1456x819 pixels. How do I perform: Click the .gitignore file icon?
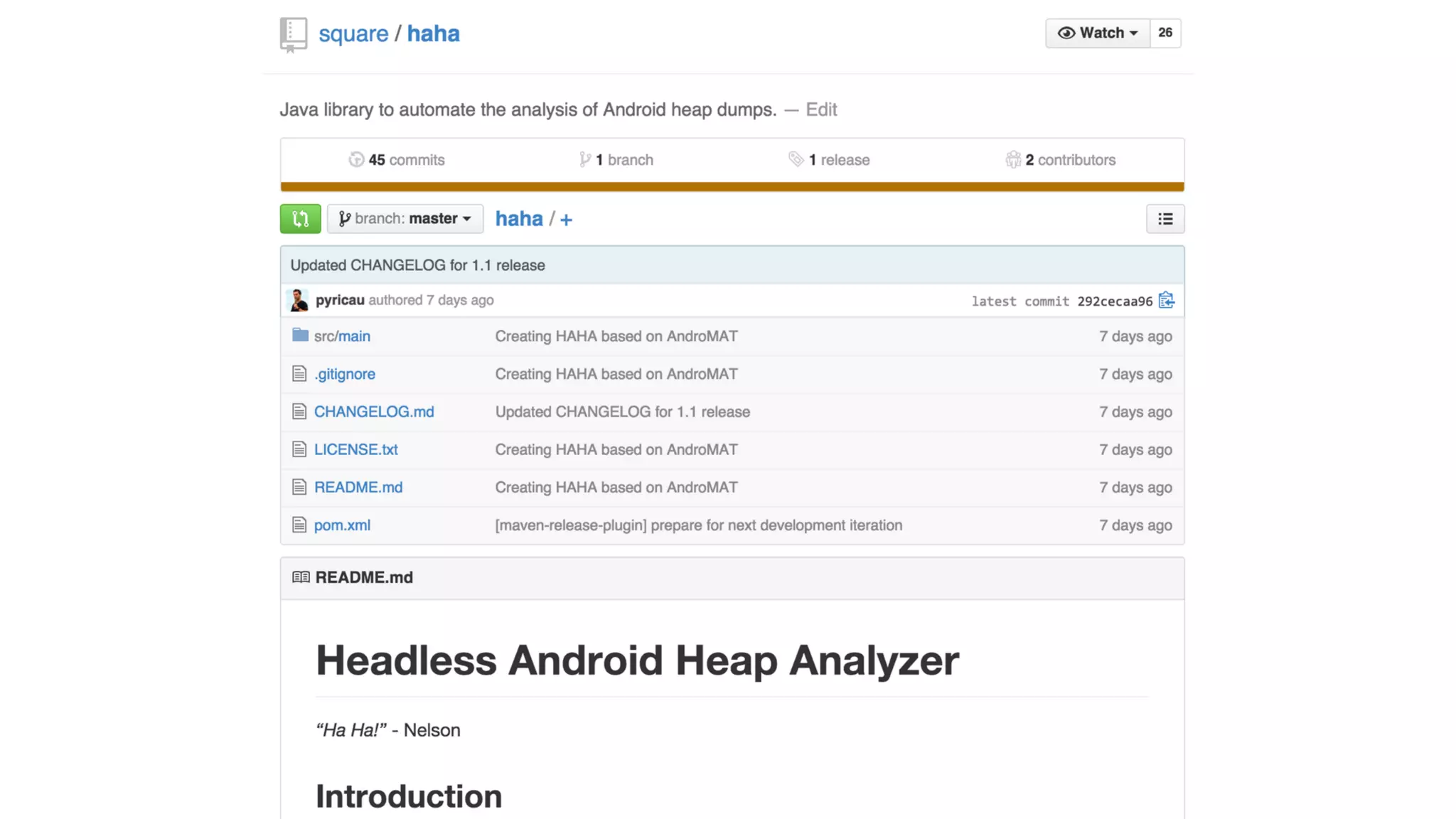(299, 374)
